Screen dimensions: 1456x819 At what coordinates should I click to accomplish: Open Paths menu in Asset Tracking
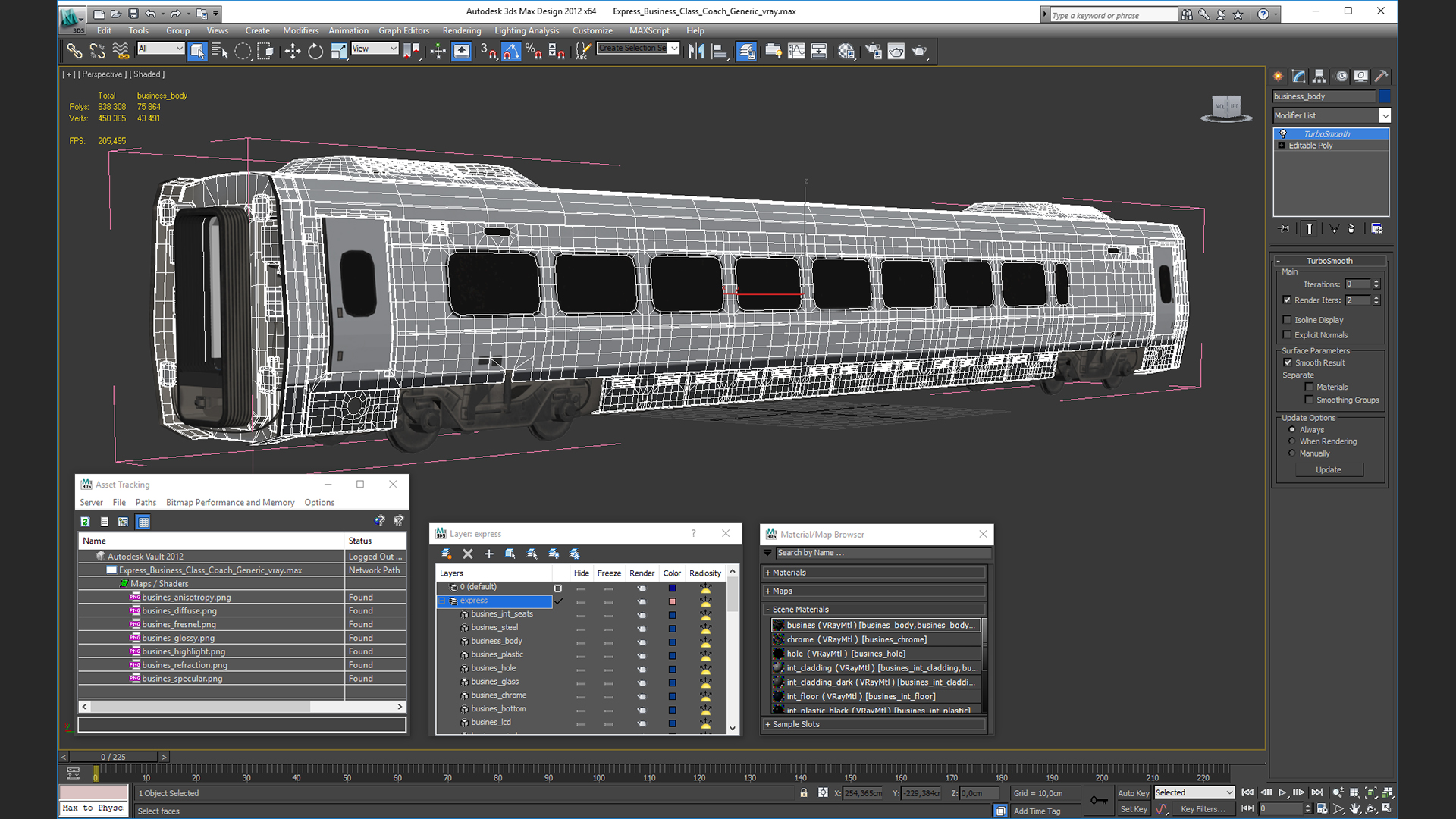pos(146,502)
